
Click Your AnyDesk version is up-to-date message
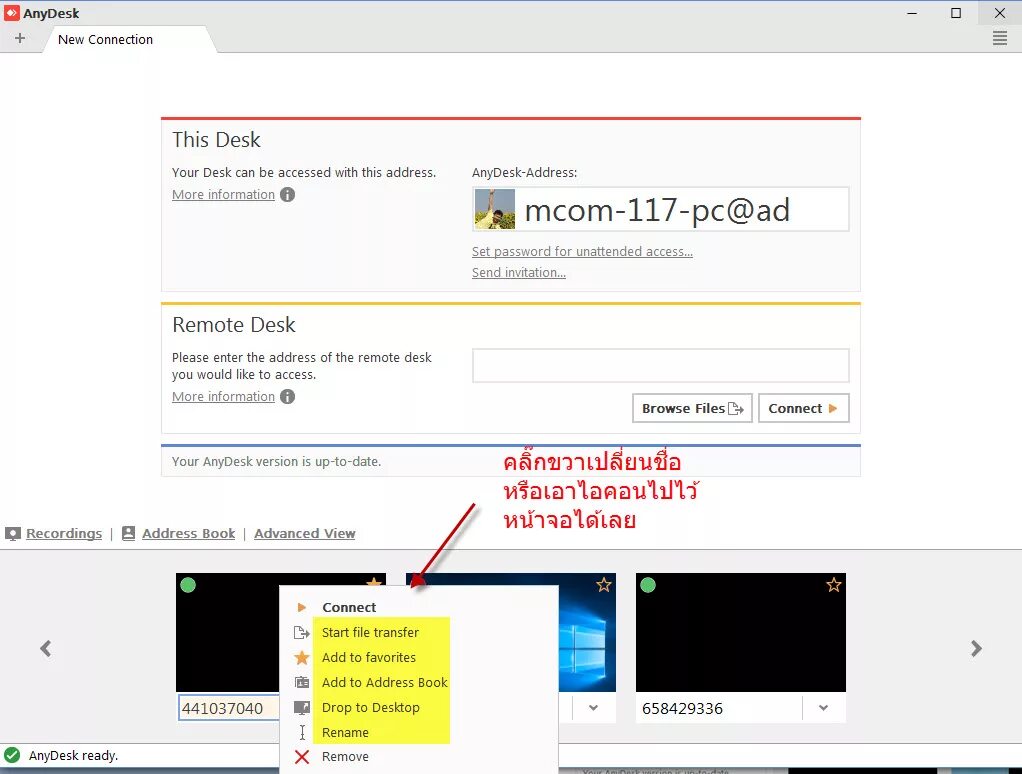[276, 461]
